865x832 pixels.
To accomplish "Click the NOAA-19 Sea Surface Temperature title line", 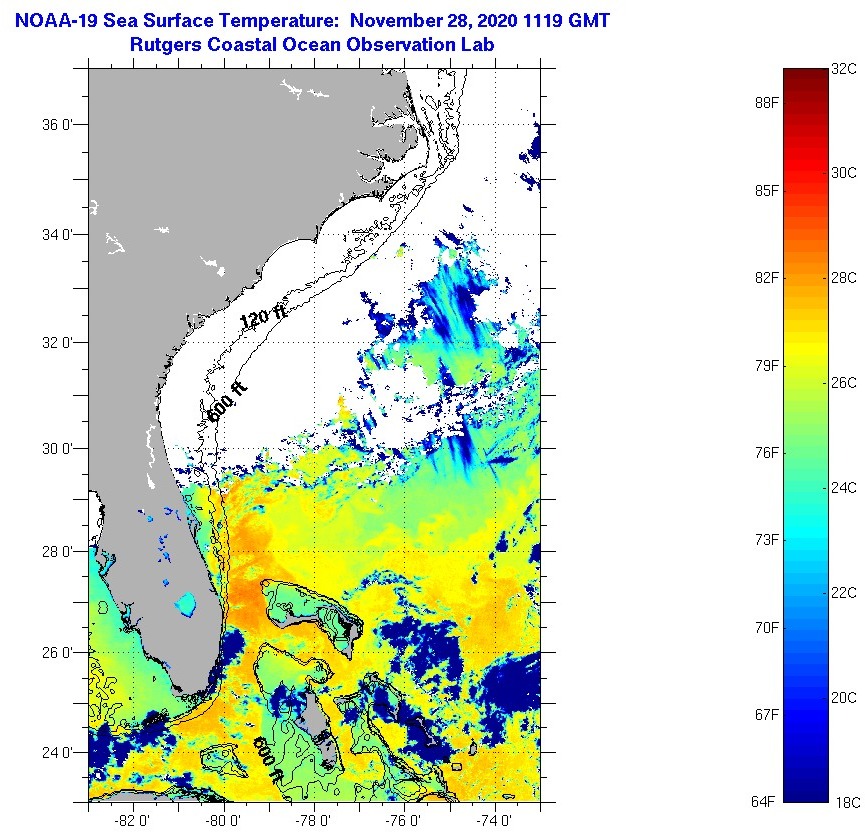I will tap(312, 20).
